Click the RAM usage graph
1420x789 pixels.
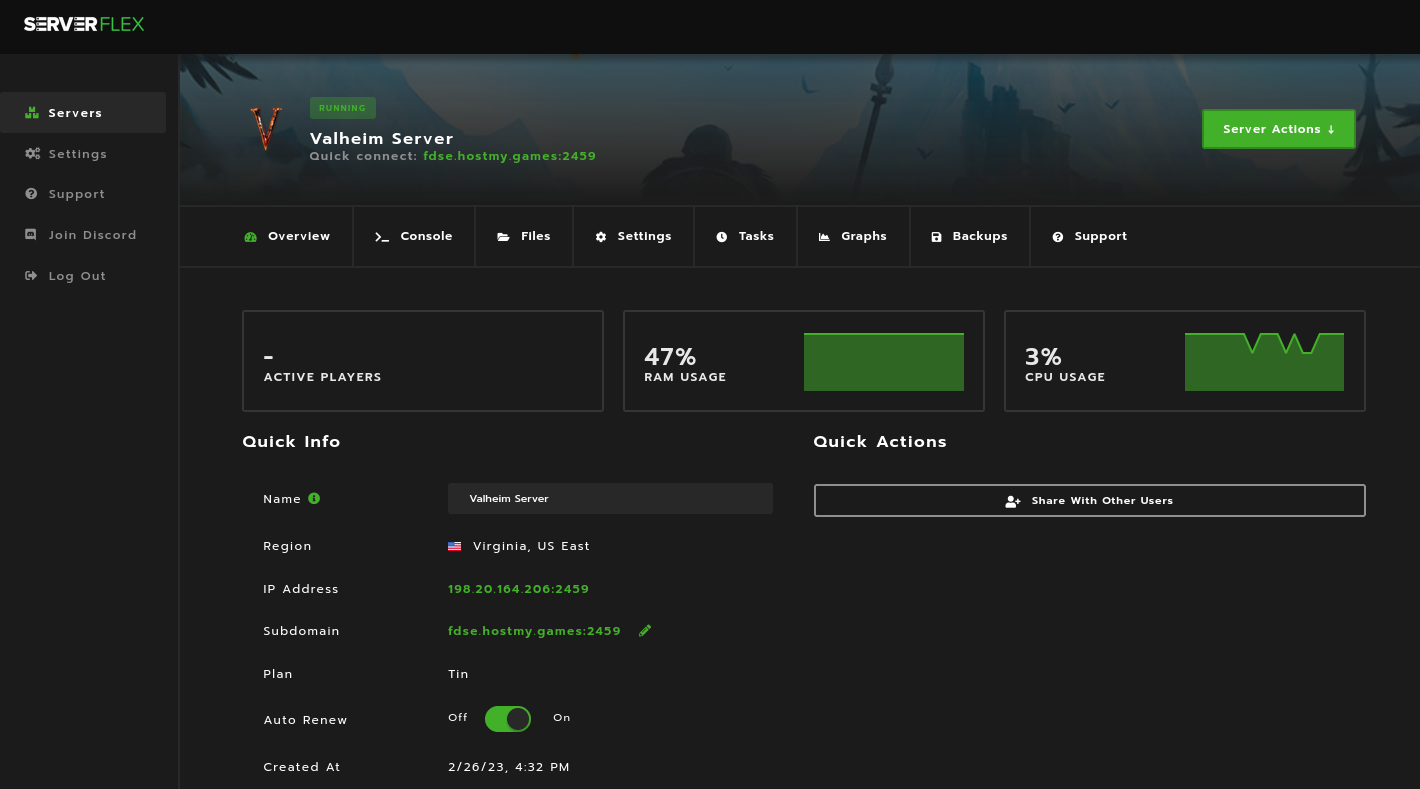click(x=884, y=362)
